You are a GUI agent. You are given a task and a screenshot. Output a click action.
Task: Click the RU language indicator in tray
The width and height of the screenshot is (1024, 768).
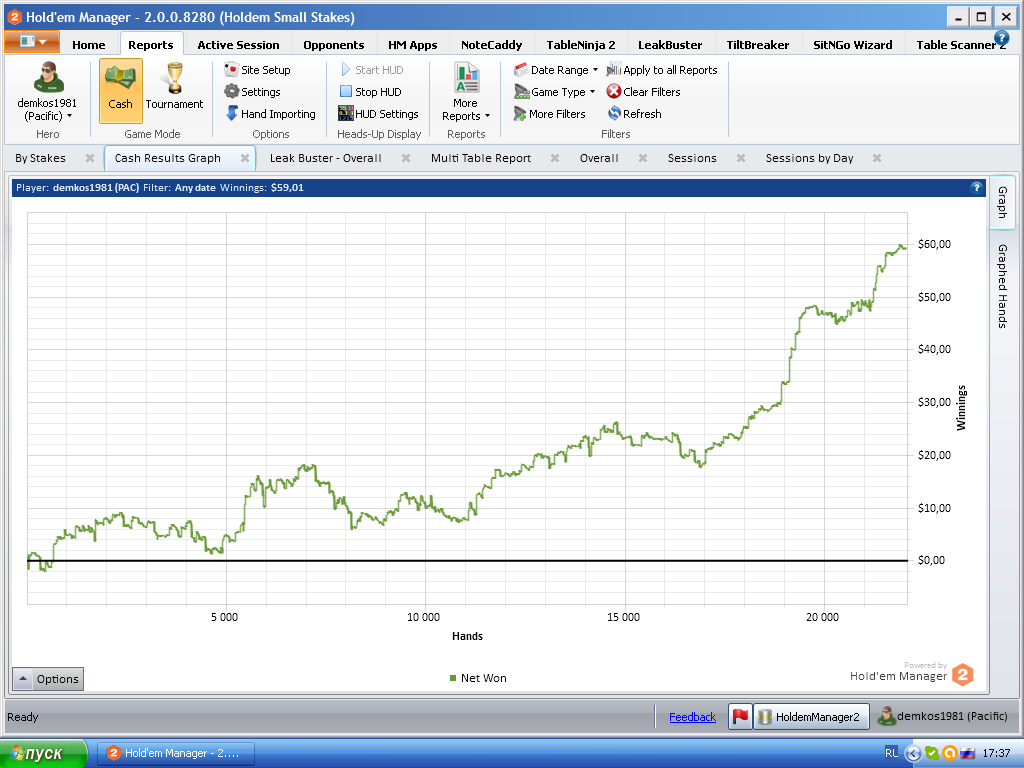891,753
